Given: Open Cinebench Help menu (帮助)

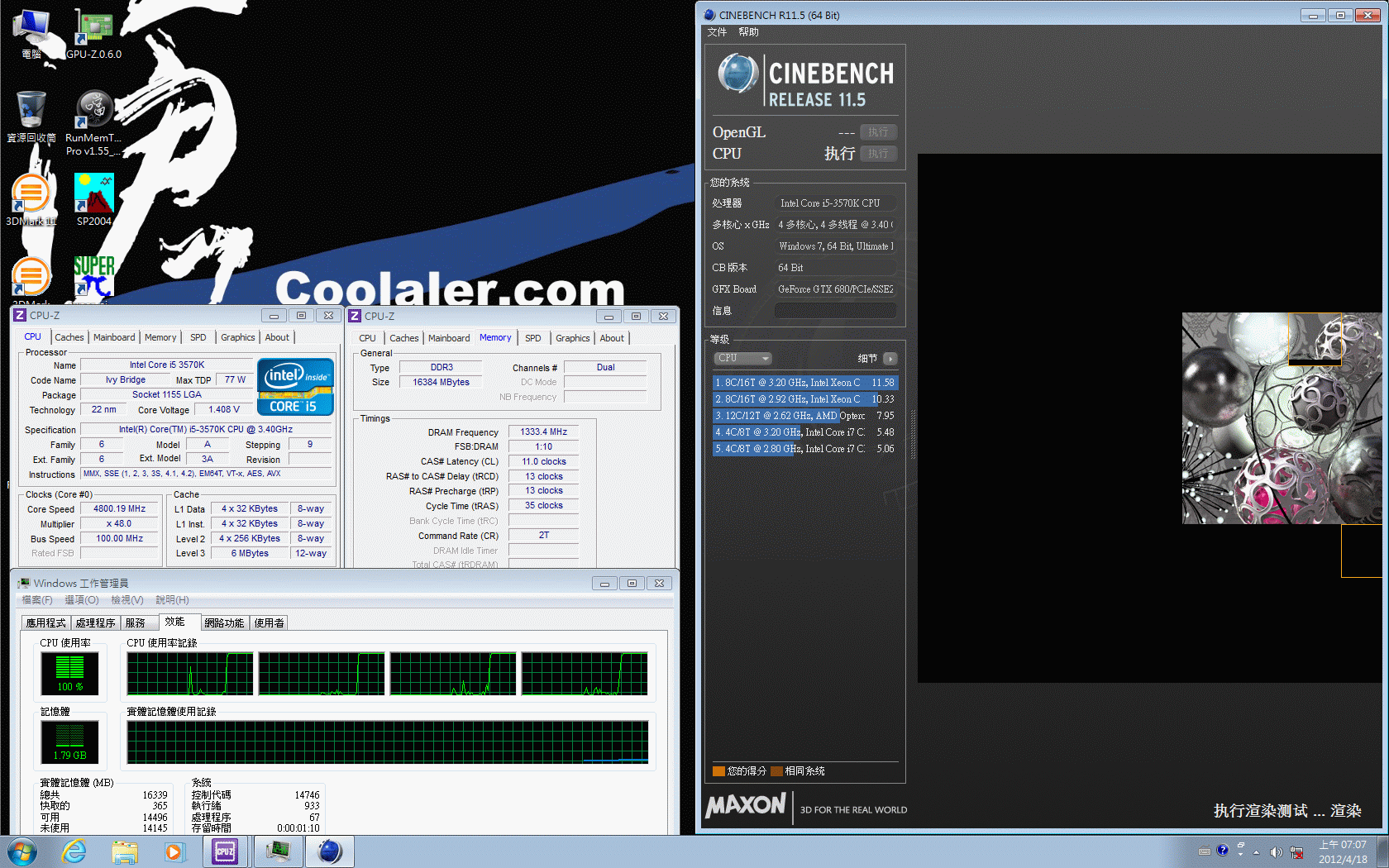Looking at the screenshot, I should [748, 32].
